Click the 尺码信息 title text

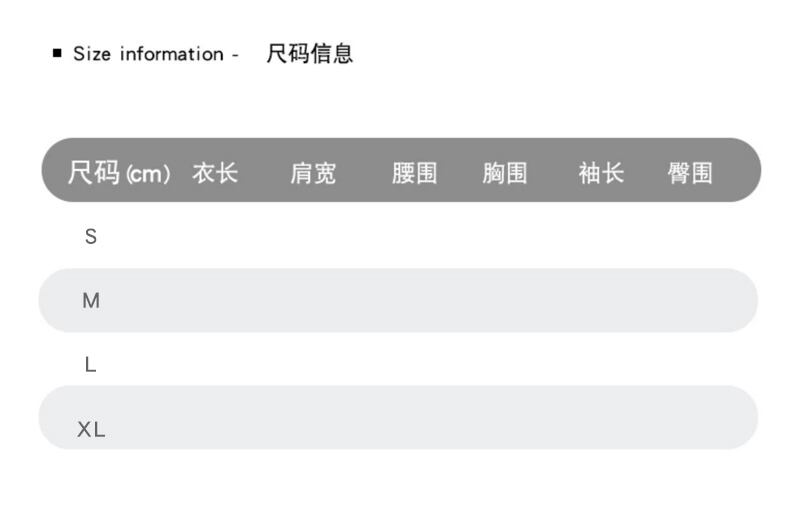click(309, 54)
